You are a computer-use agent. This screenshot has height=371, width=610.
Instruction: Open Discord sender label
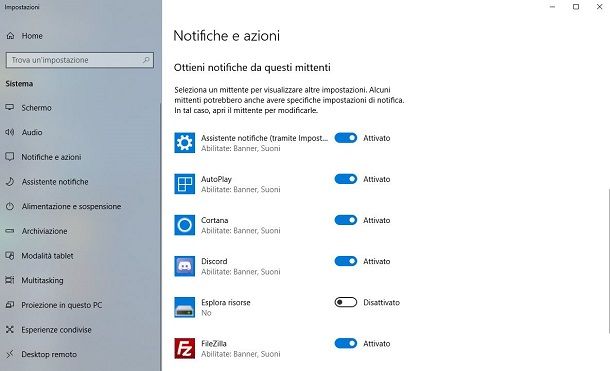pos(214,261)
